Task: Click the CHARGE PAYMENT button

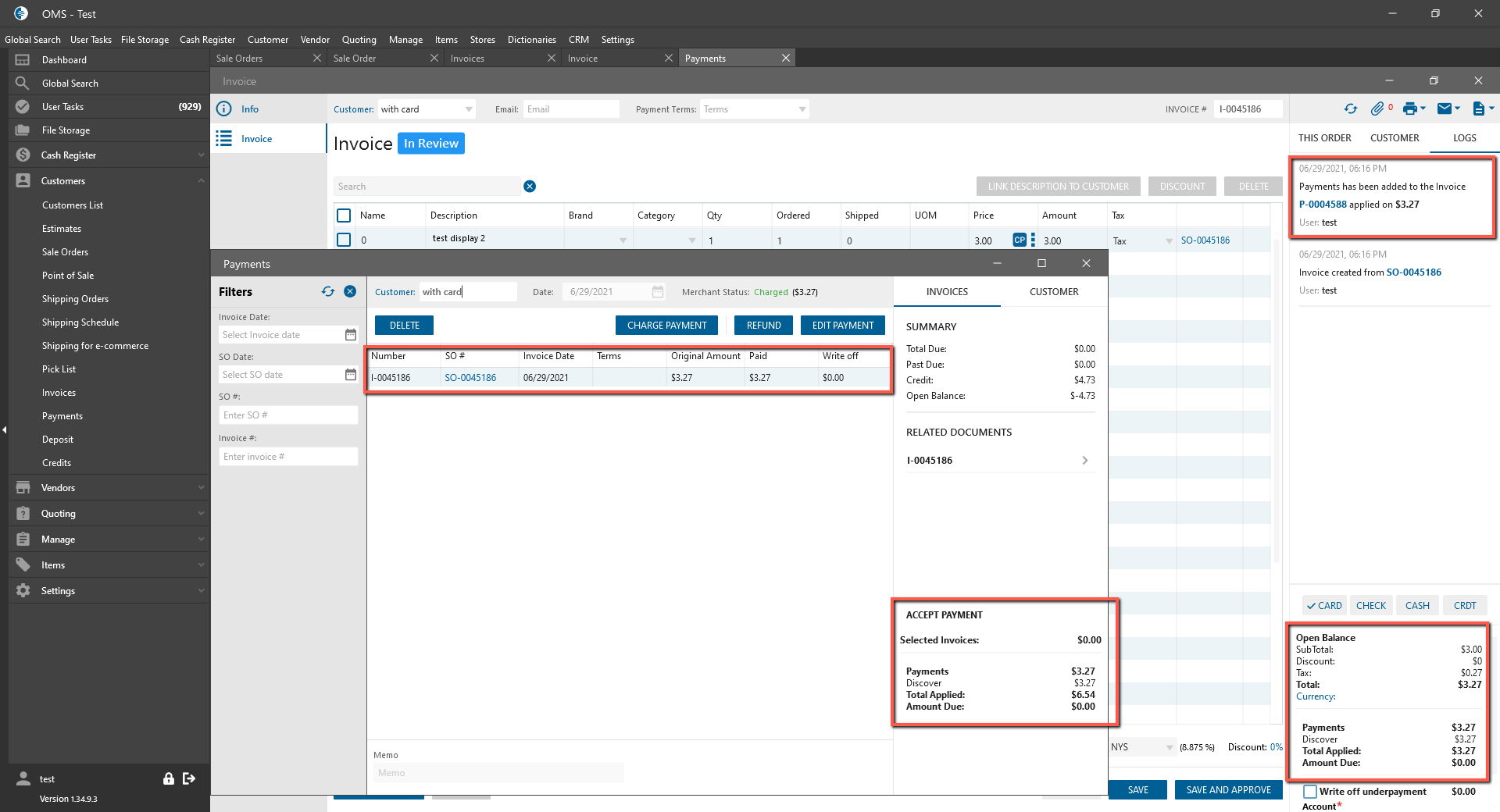Action: [667, 326]
